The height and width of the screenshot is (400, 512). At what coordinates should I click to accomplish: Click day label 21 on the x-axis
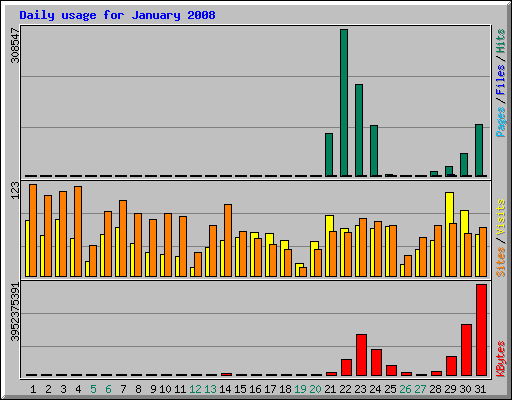pos(330,389)
